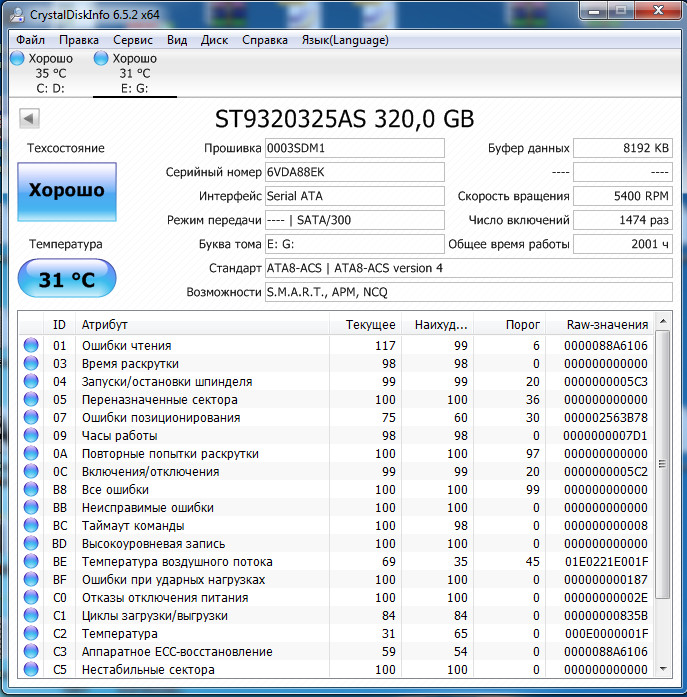Screen dimensions: 687x697
Task: Click blue status circle for C: D: disk
Action: [x=17, y=58]
